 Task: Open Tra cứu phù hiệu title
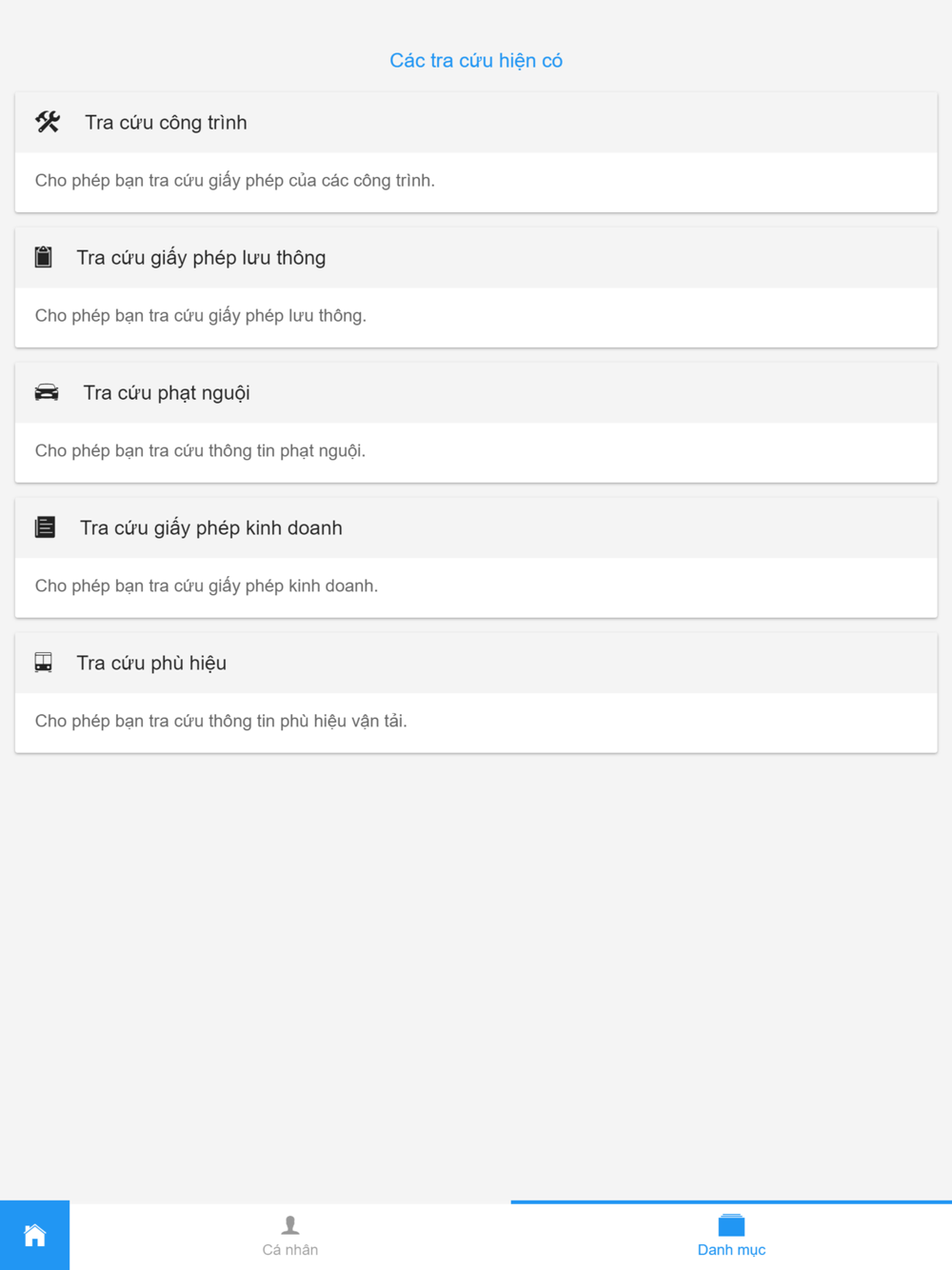tap(151, 664)
